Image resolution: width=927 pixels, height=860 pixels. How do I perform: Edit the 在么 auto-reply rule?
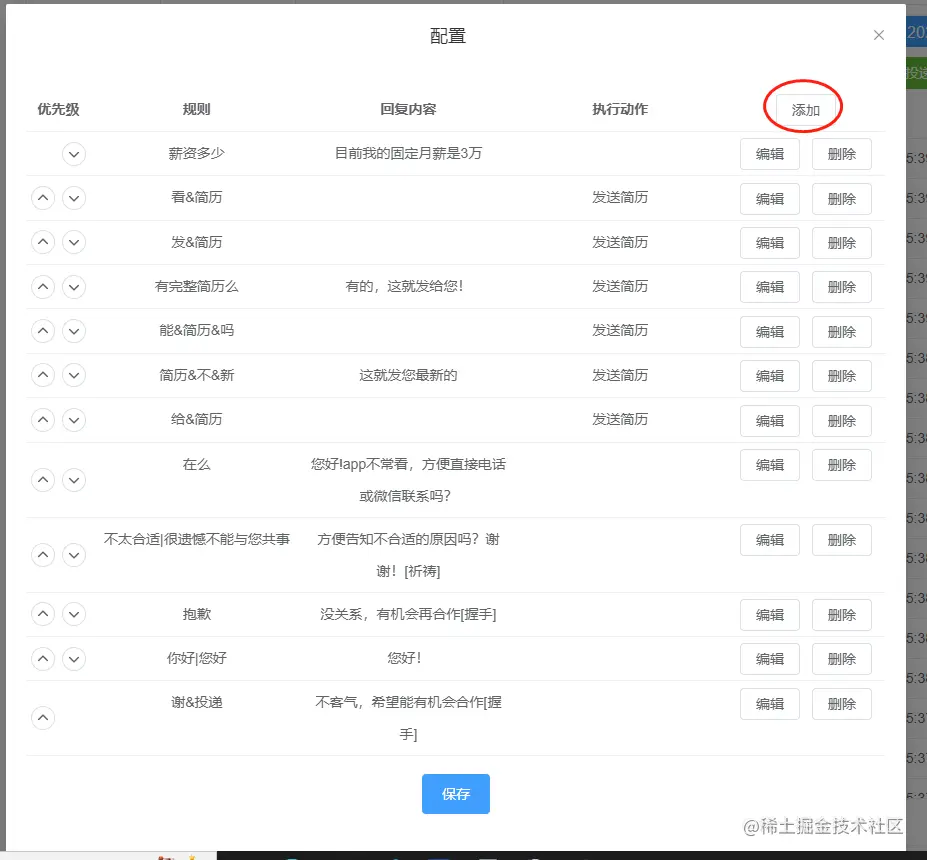pyautogui.click(x=770, y=465)
